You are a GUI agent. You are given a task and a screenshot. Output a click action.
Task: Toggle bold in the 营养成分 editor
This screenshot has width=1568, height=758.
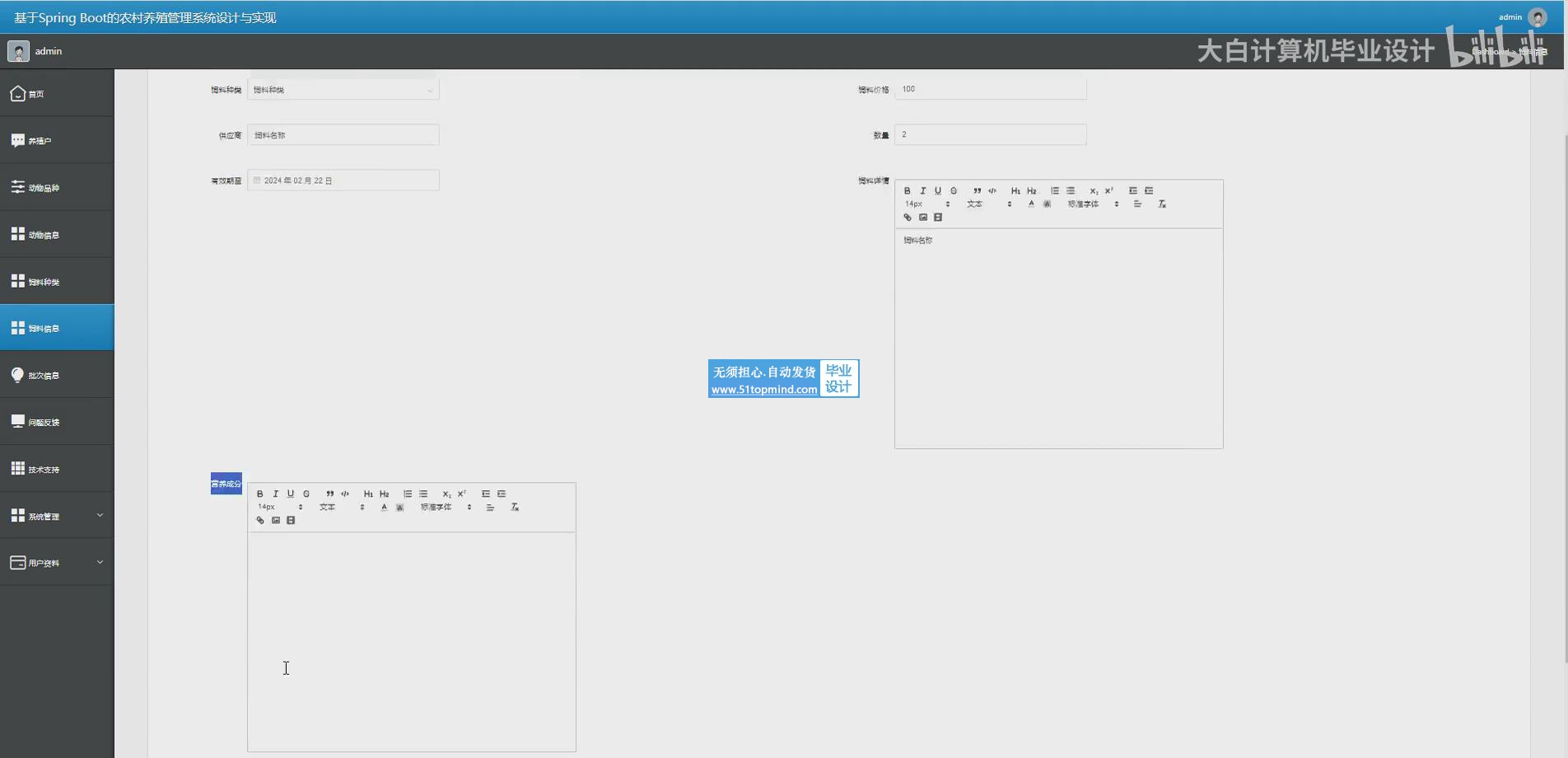(260, 494)
